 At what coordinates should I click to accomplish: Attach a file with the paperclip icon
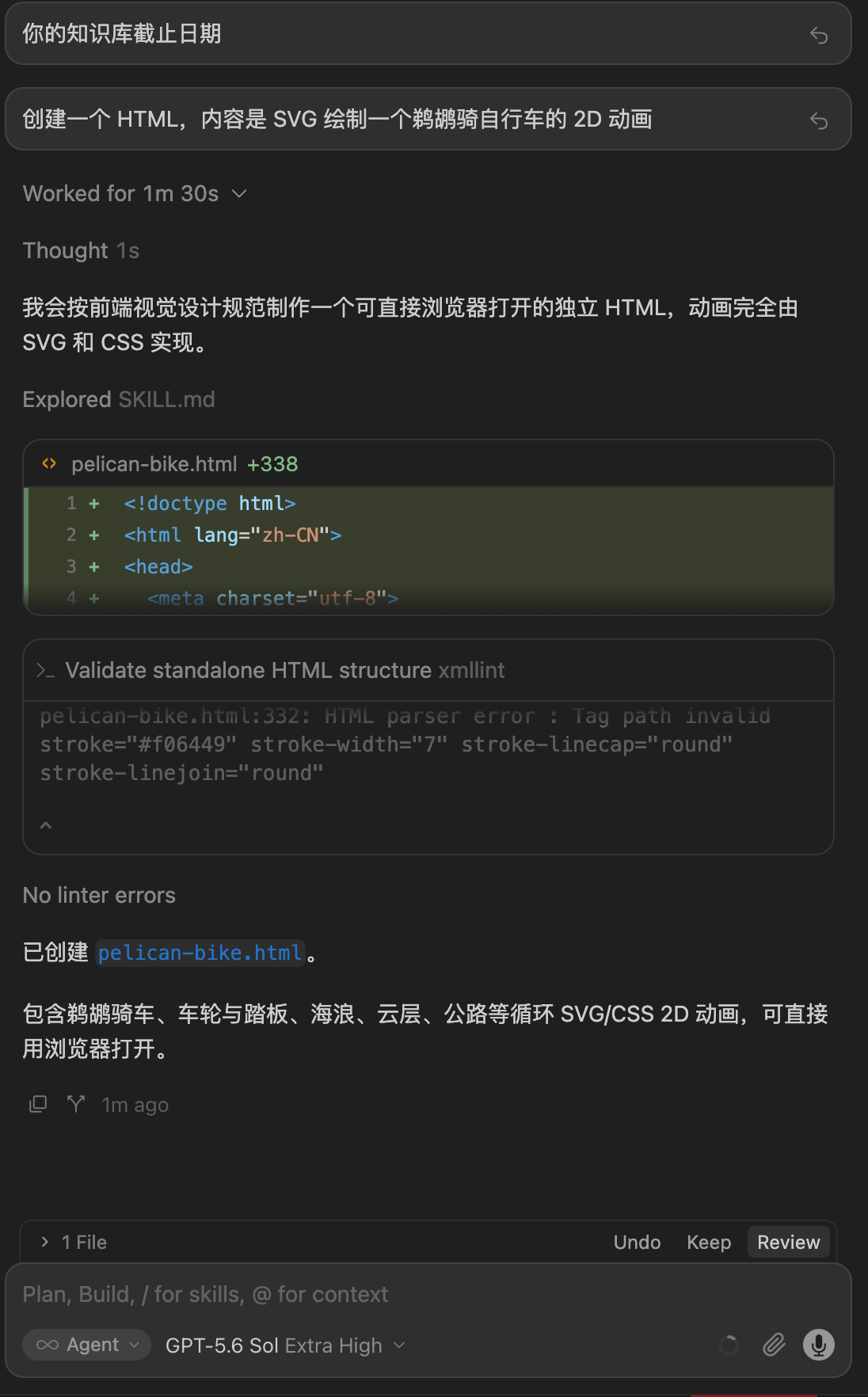774,1344
